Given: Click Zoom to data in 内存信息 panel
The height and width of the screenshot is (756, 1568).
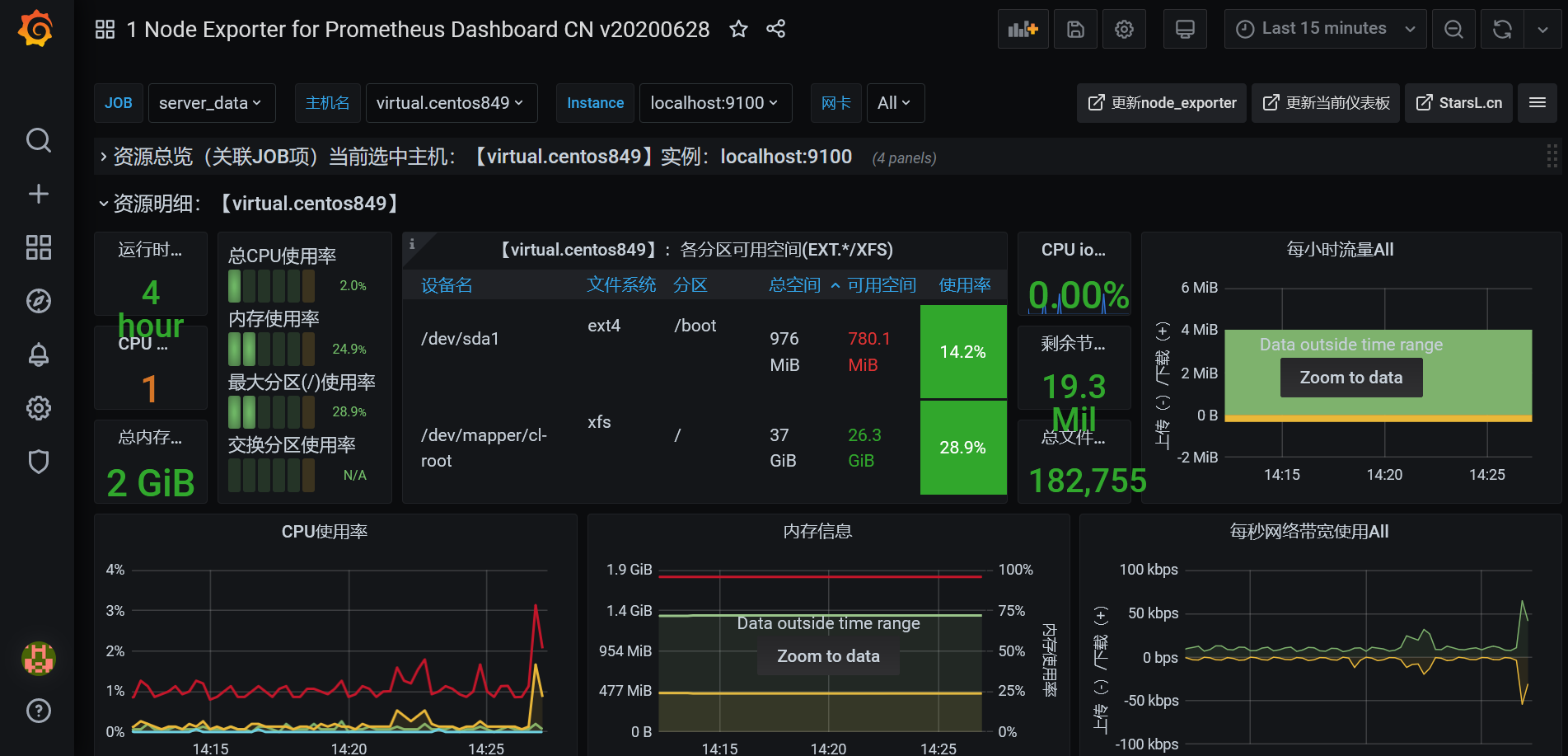Looking at the screenshot, I should coord(828,656).
